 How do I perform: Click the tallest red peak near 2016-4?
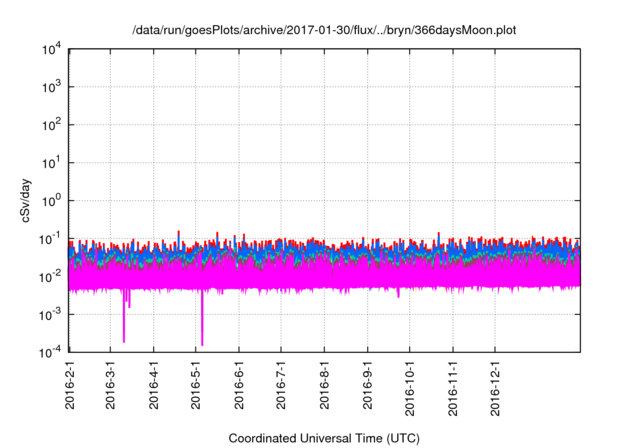coord(178,233)
